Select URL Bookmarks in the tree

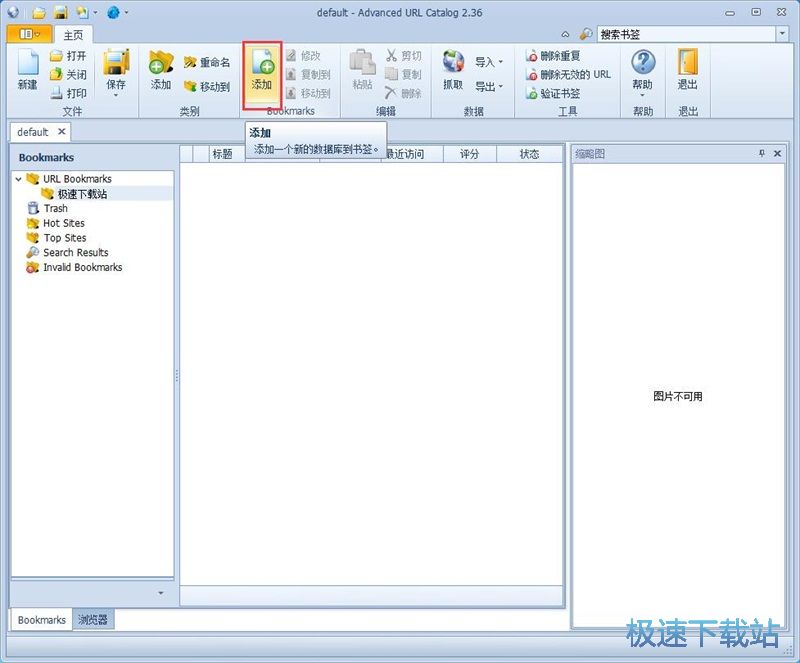click(77, 179)
